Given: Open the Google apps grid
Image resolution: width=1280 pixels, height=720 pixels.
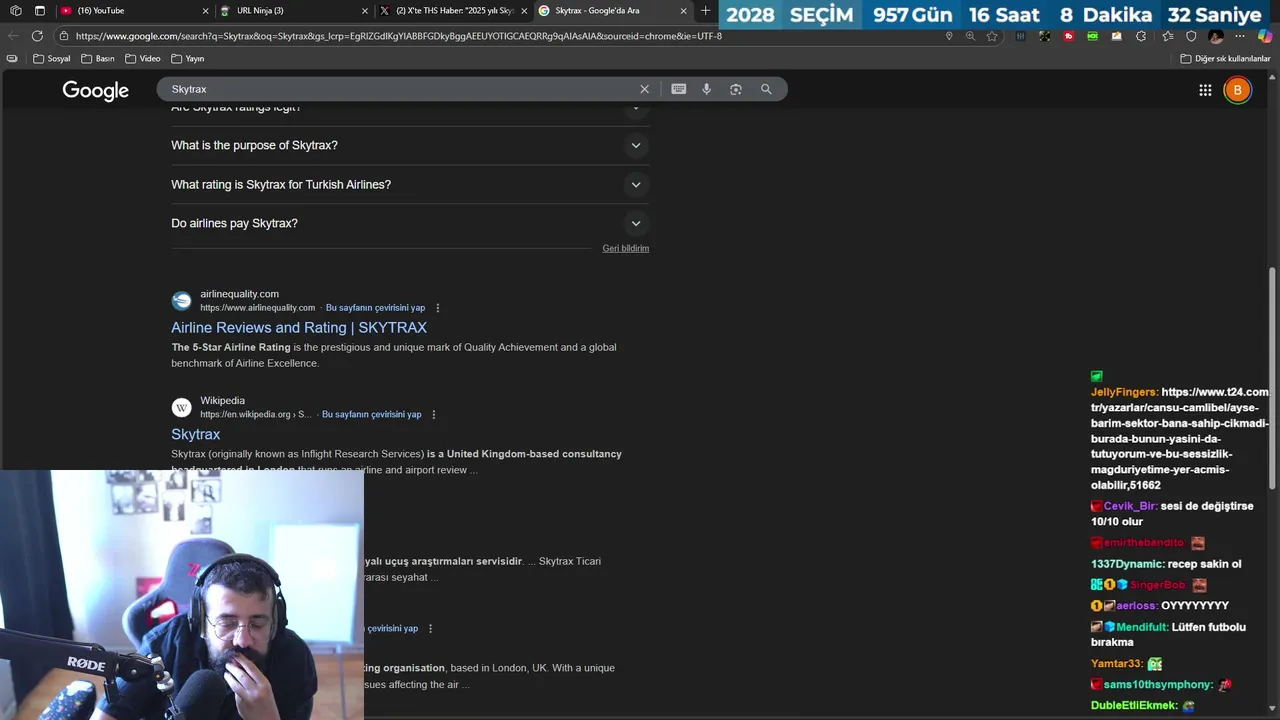Looking at the screenshot, I should point(1205,90).
